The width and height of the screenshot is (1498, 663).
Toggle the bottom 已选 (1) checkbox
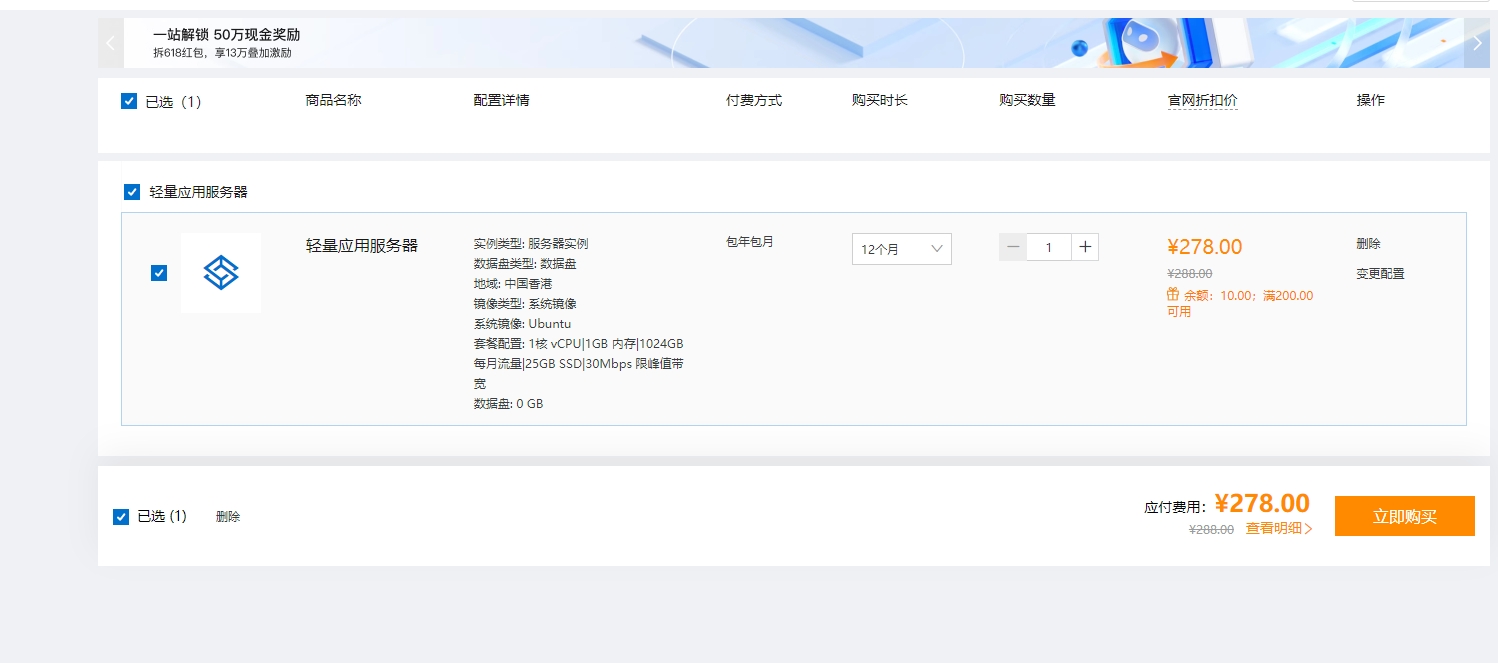pyautogui.click(x=121, y=517)
